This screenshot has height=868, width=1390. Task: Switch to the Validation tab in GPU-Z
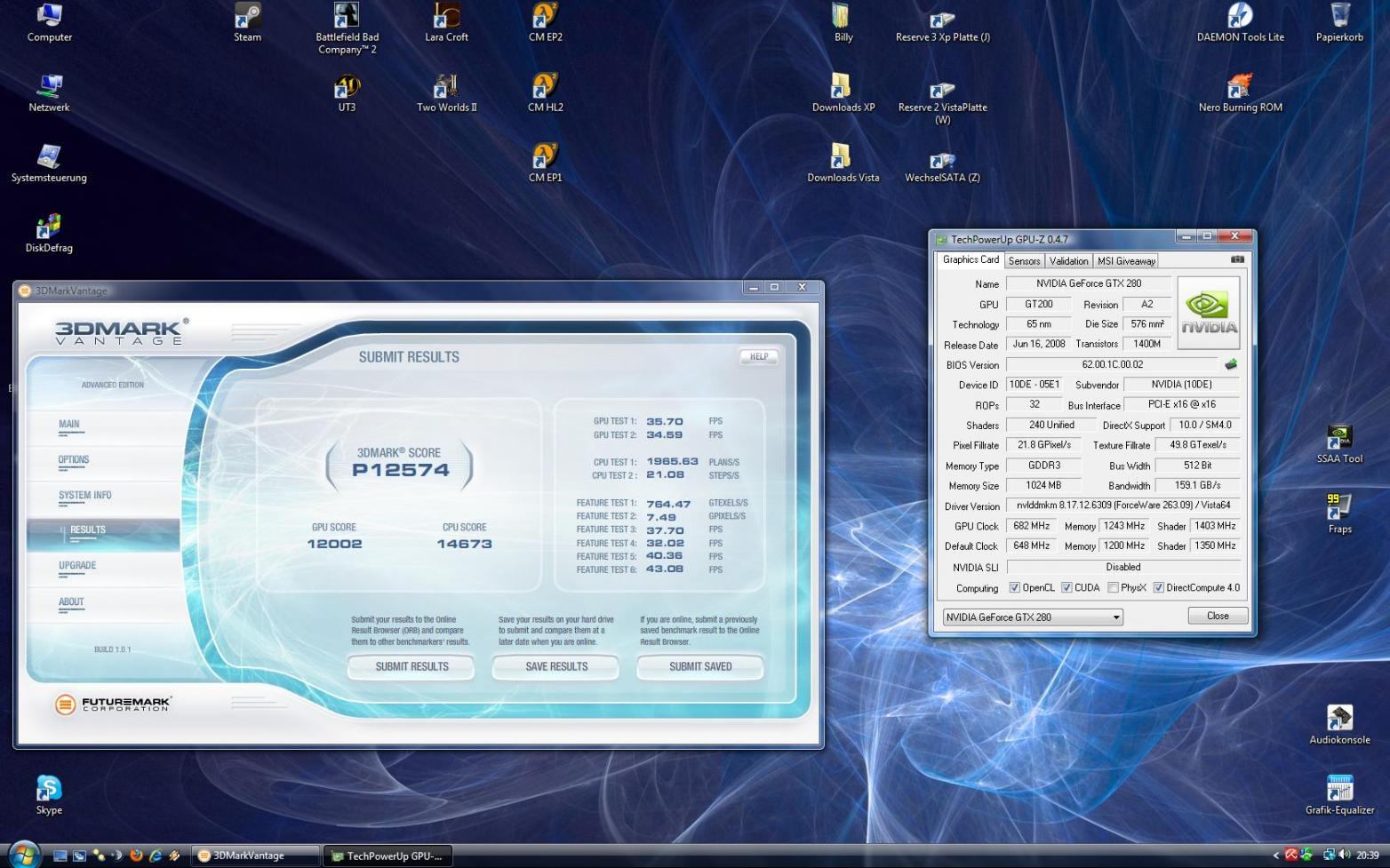(x=1068, y=261)
